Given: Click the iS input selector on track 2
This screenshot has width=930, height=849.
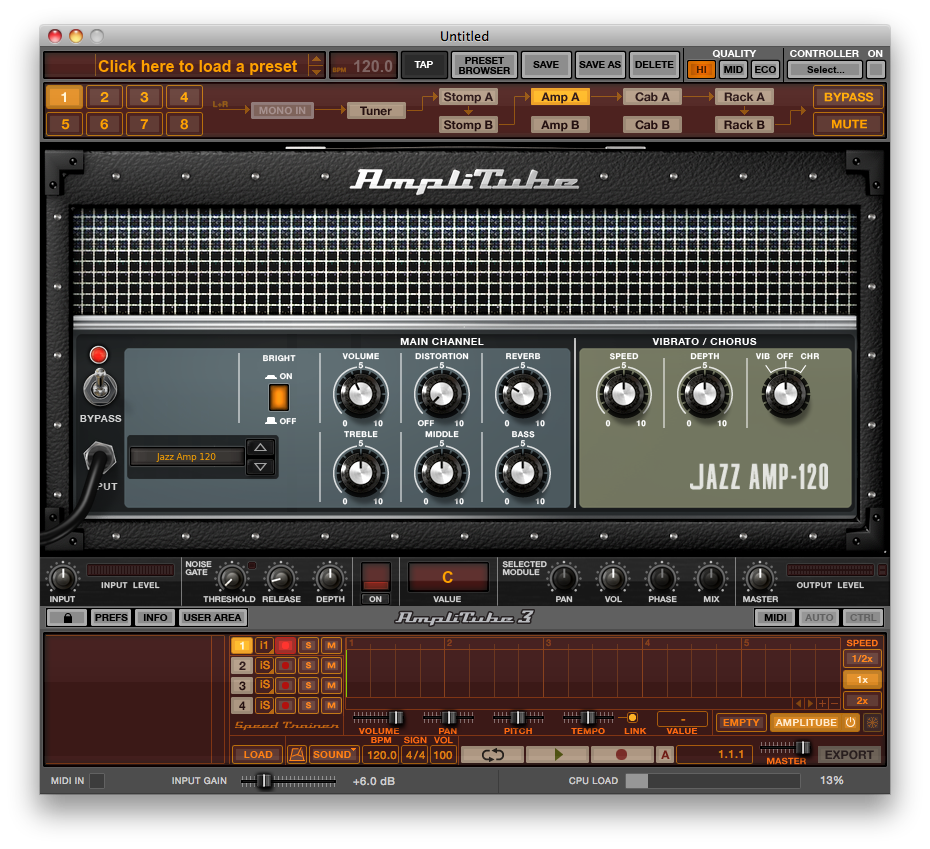Looking at the screenshot, I should click(x=265, y=666).
